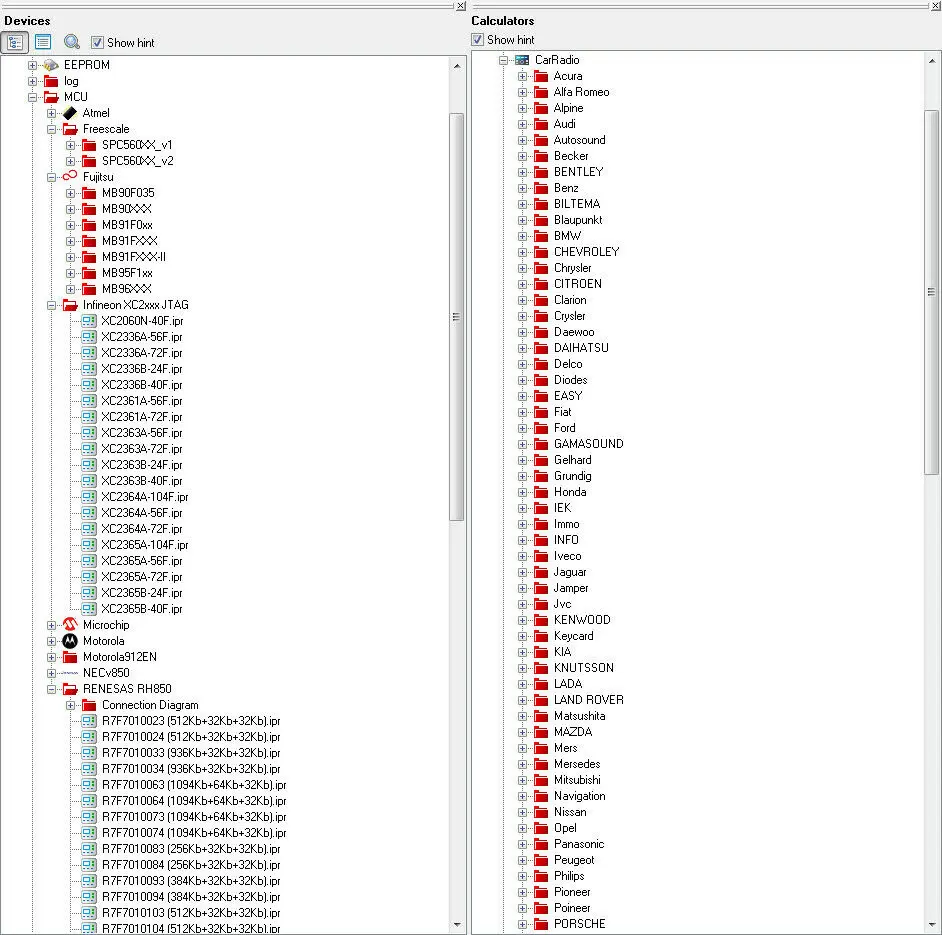This screenshot has width=942, height=935.
Task: Expand the SPC560XX_v2 folder
Action: click(x=70, y=161)
